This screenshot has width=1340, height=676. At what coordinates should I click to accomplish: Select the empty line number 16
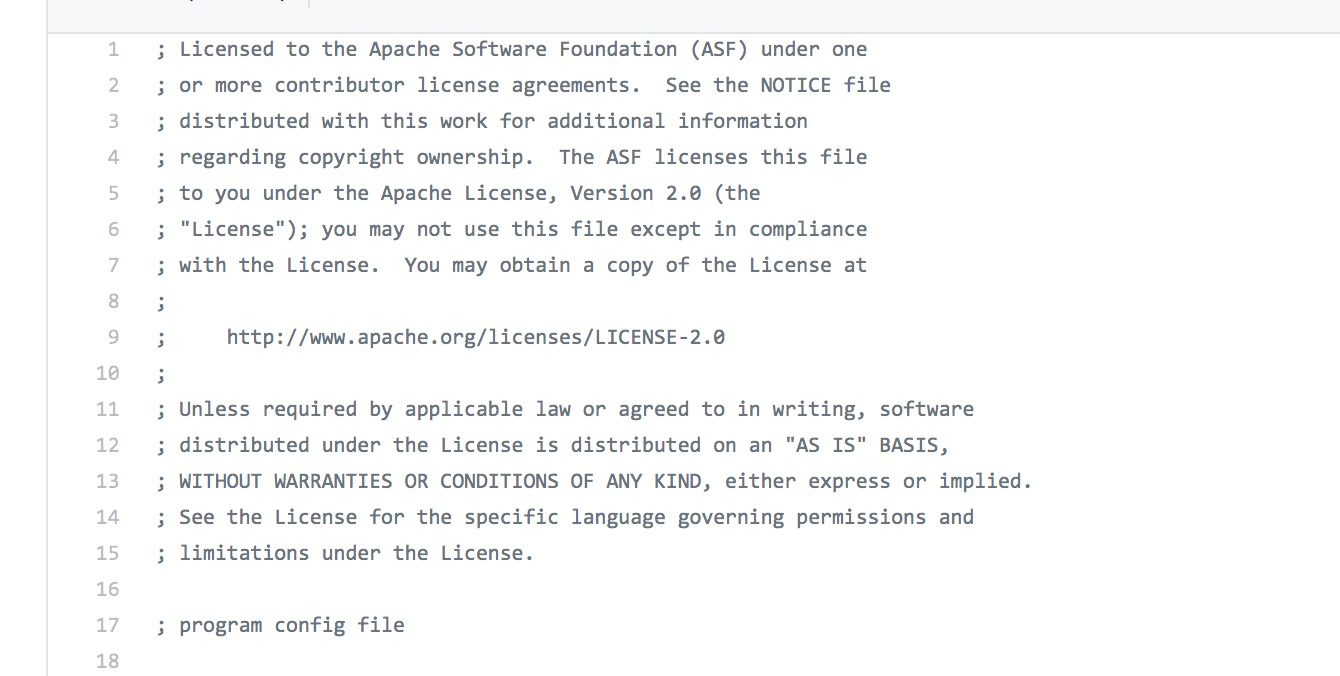(107, 589)
